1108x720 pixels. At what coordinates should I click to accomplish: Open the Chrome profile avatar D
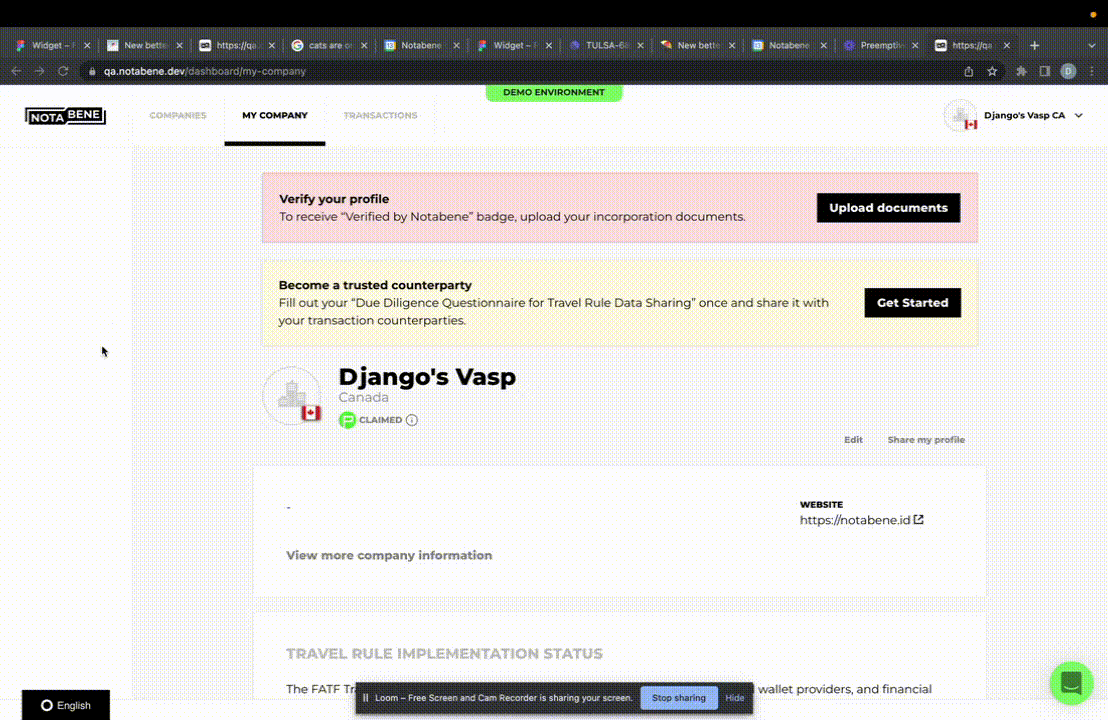[x=1068, y=71]
